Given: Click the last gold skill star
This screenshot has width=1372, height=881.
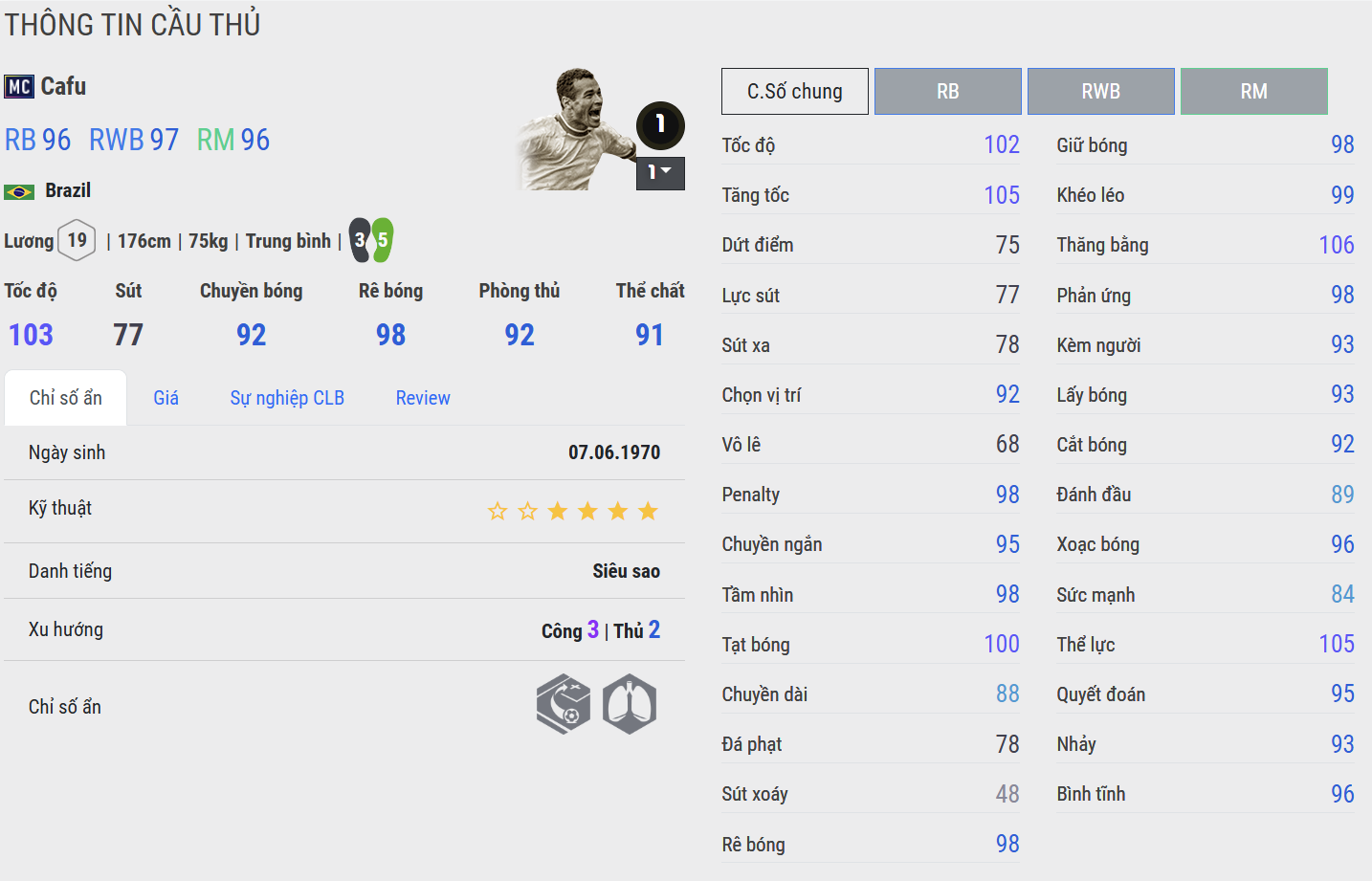Looking at the screenshot, I should click(648, 511).
